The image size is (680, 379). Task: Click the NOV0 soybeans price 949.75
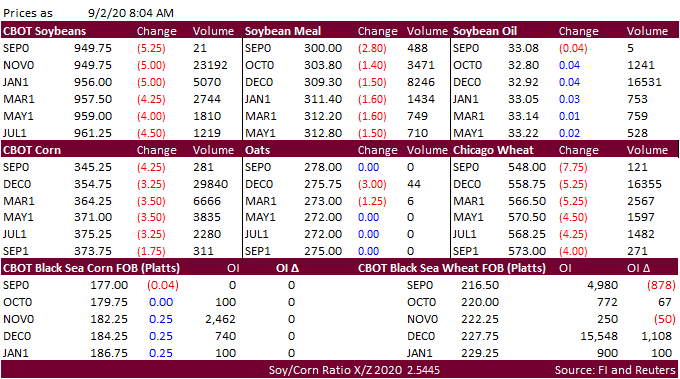(93, 65)
